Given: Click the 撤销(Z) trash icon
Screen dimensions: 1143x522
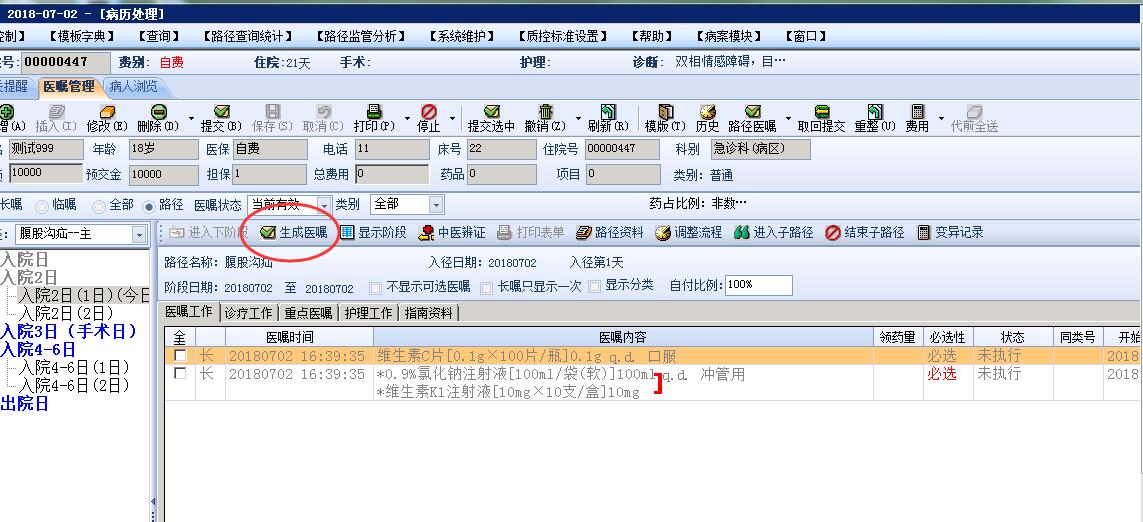Looking at the screenshot, I should pos(545,112).
